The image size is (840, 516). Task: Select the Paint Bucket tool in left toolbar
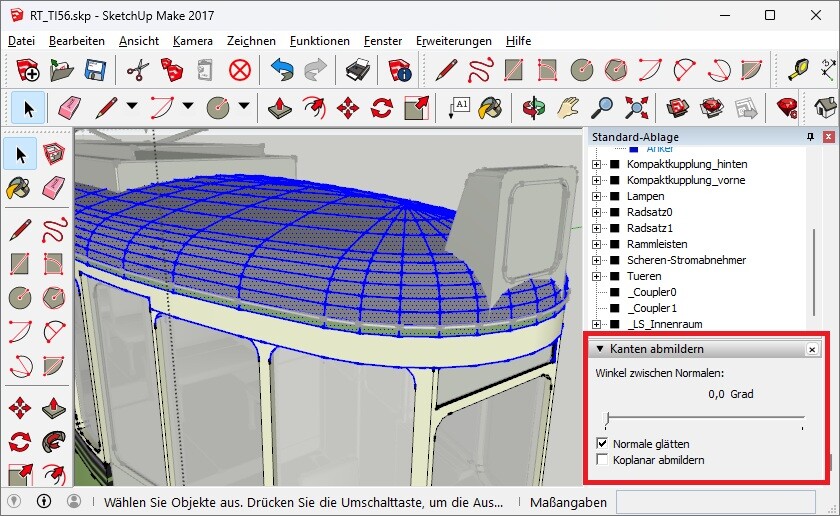tap(19, 188)
